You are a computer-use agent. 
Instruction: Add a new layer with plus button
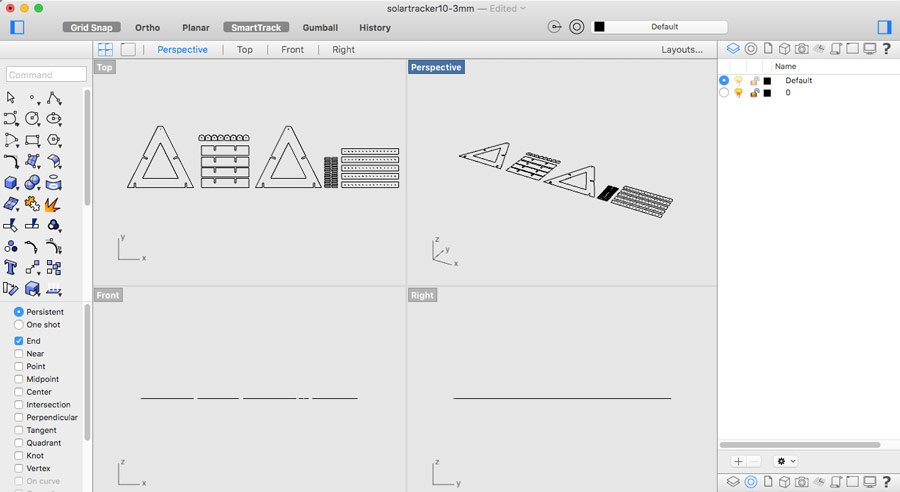click(738, 461)
